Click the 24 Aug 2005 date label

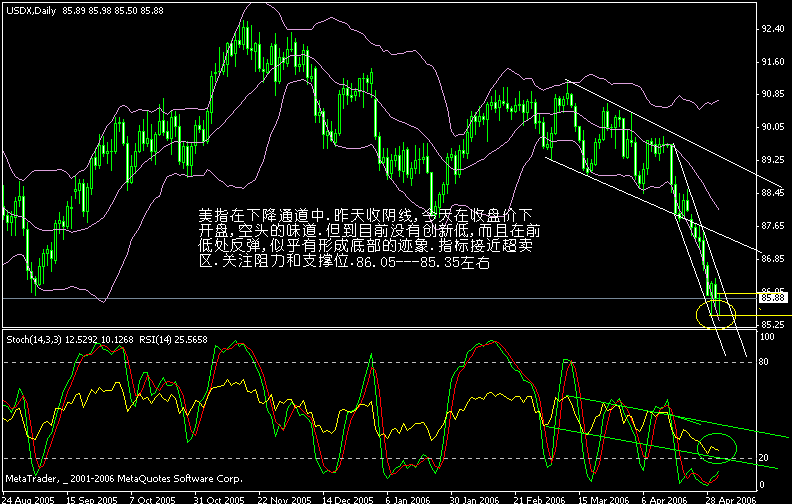(28, 500)
